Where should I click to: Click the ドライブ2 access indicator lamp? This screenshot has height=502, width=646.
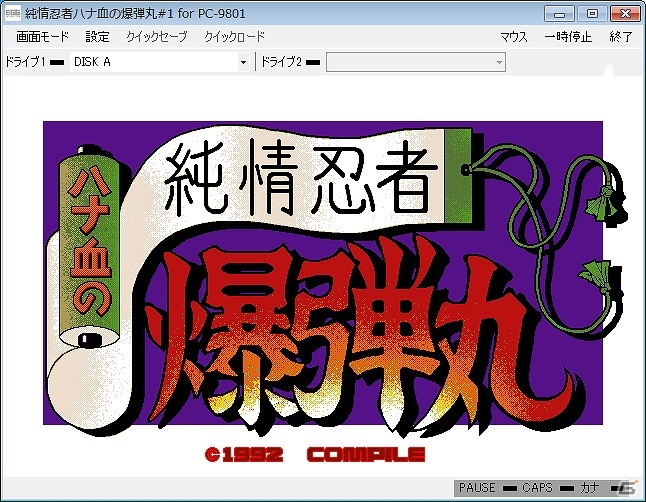click(x=313, y=63)
